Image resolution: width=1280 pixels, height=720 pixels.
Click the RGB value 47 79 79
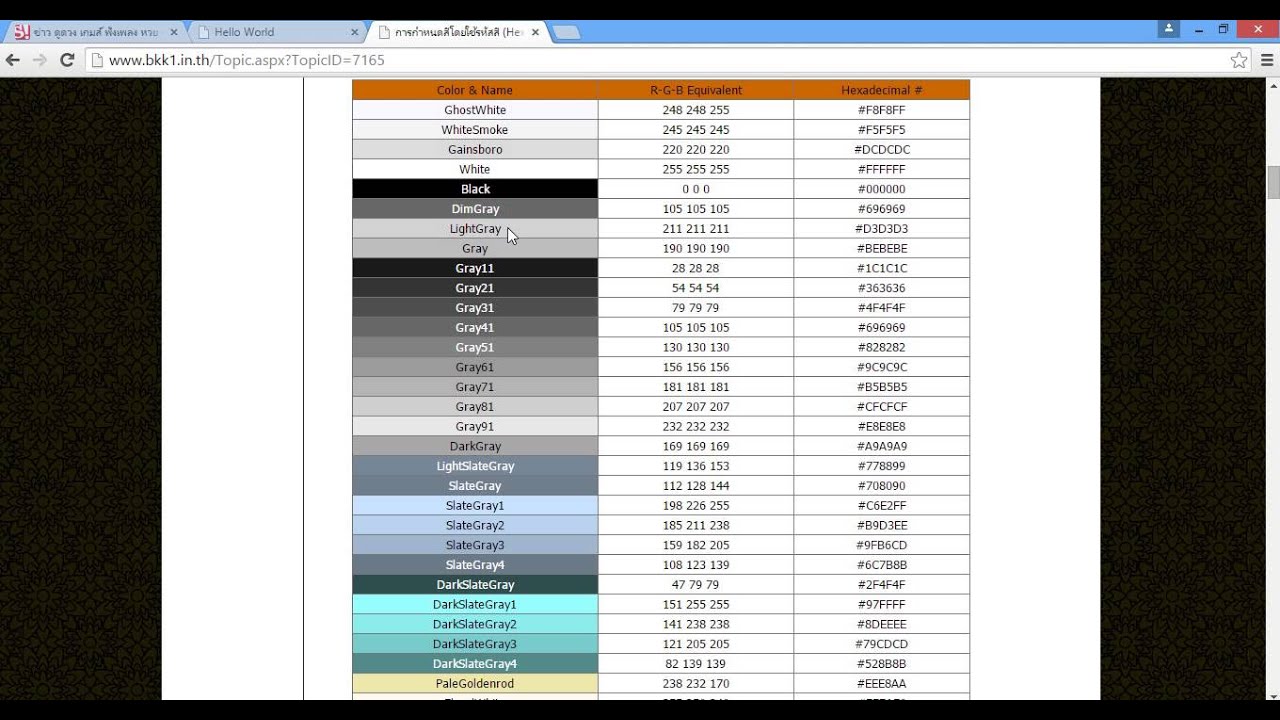[696, 585]
